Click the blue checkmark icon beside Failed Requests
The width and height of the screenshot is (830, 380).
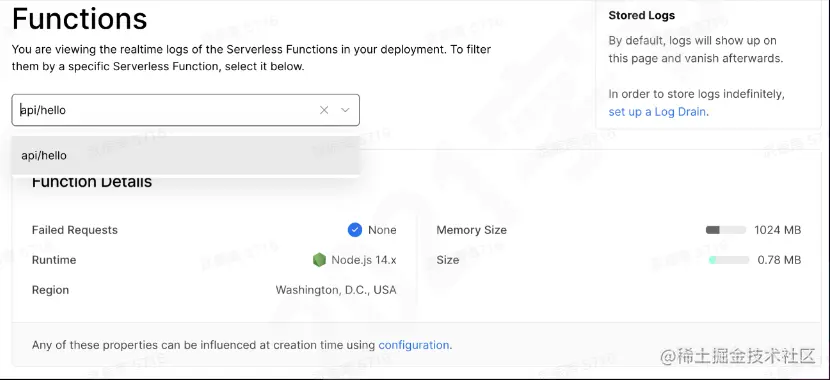click(355, 230)
